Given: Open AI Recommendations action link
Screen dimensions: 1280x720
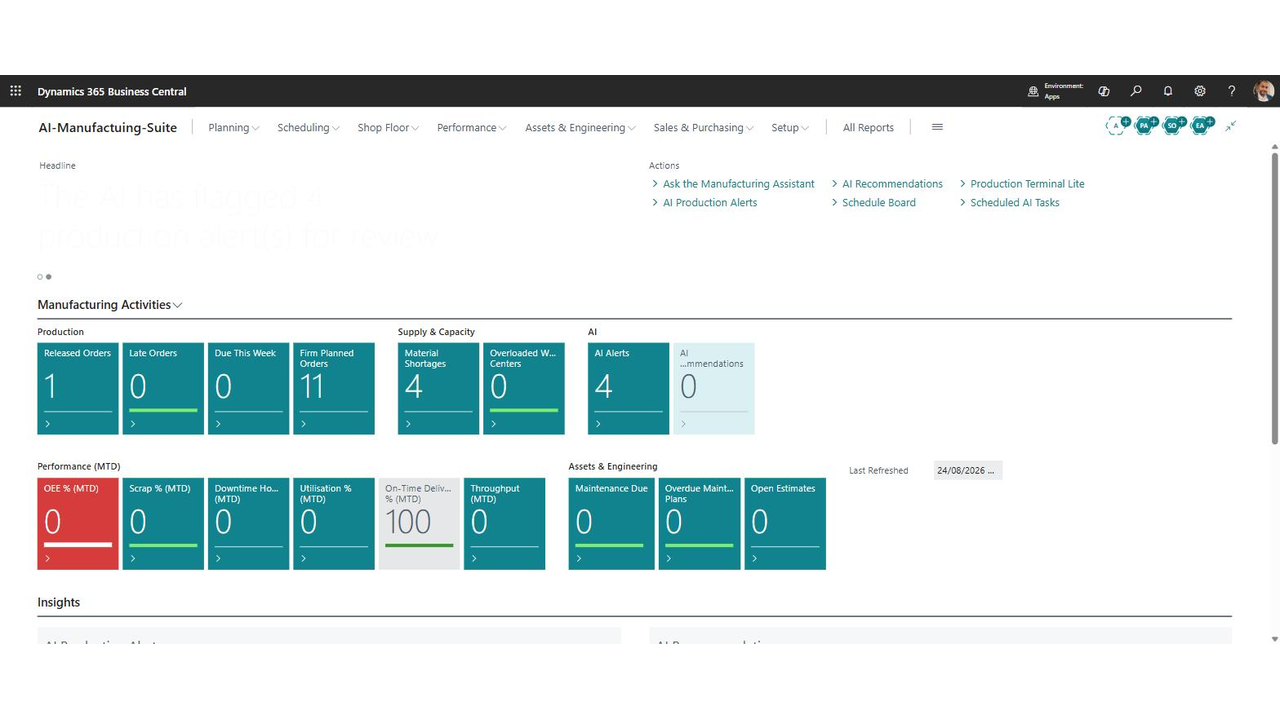Looking at the screenshot, I should (x=892, y=184).
